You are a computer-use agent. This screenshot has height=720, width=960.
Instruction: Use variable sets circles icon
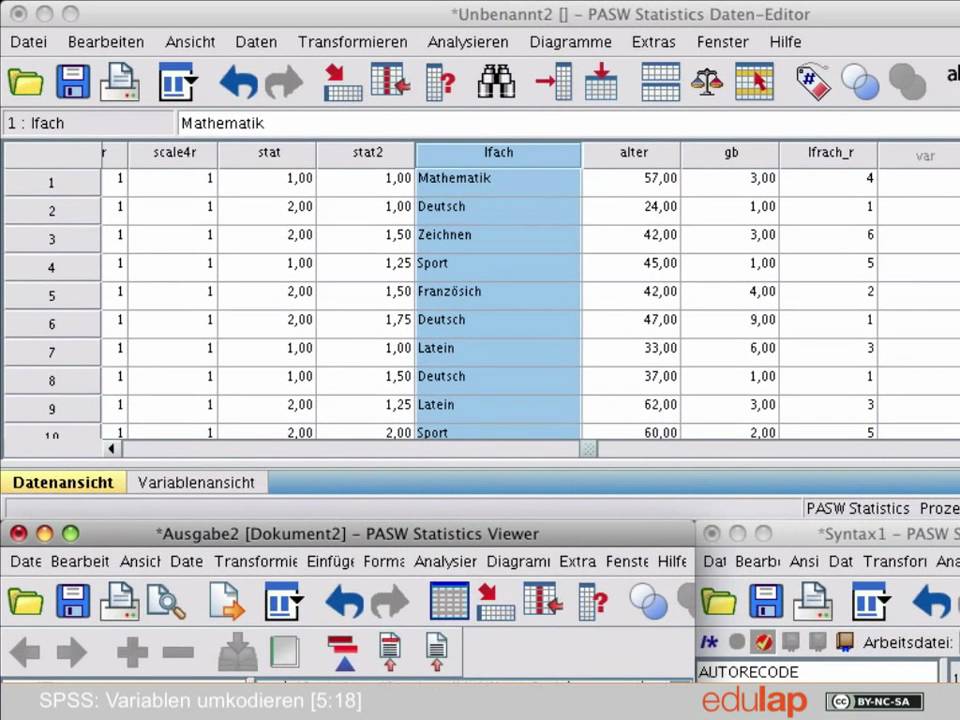pos(860,82)
